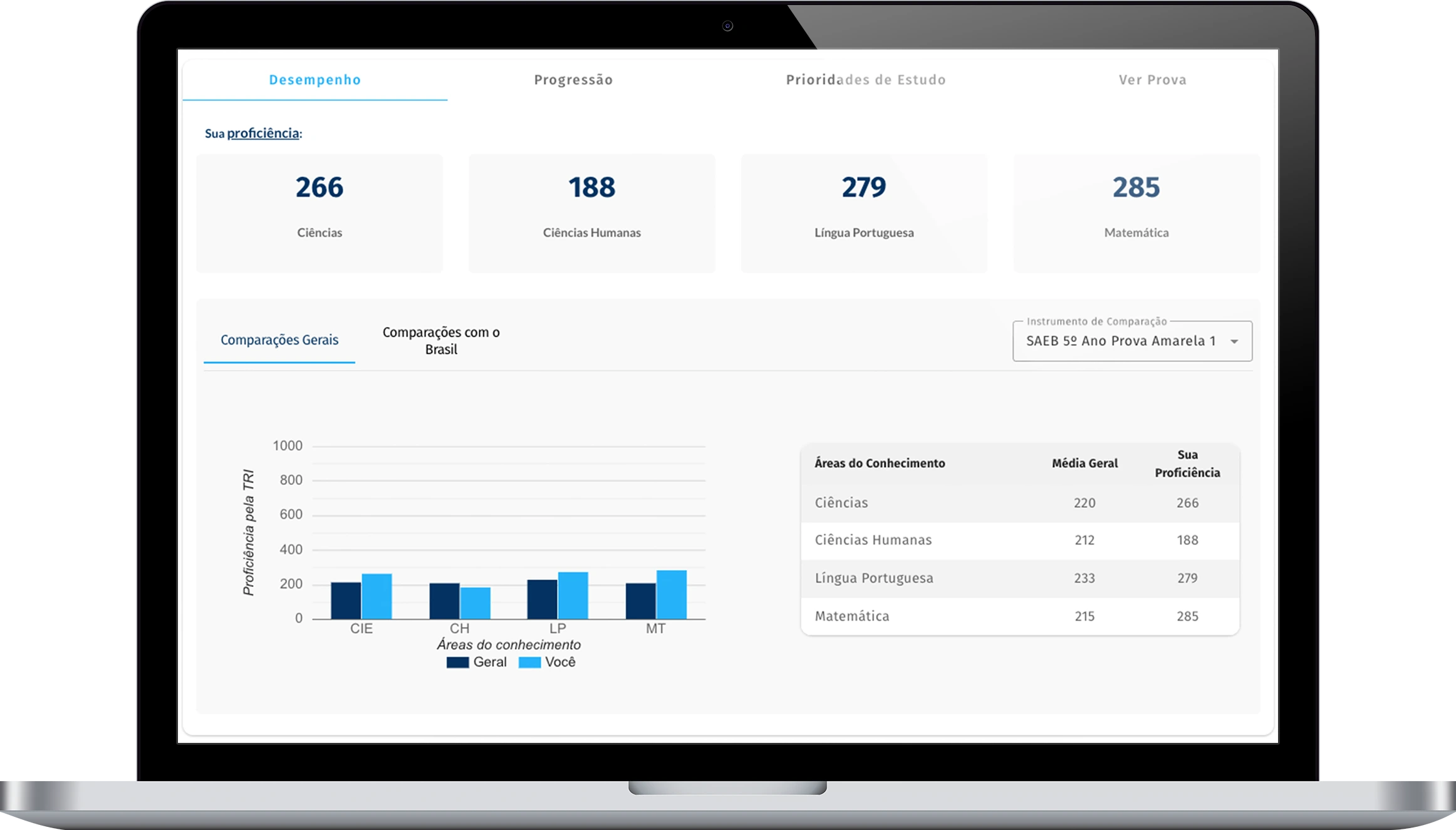Expand the Instrumento de Comparação dropdown arrow
The height and width of the screenshot is (830, 1456).
[x=1234, y=342]
